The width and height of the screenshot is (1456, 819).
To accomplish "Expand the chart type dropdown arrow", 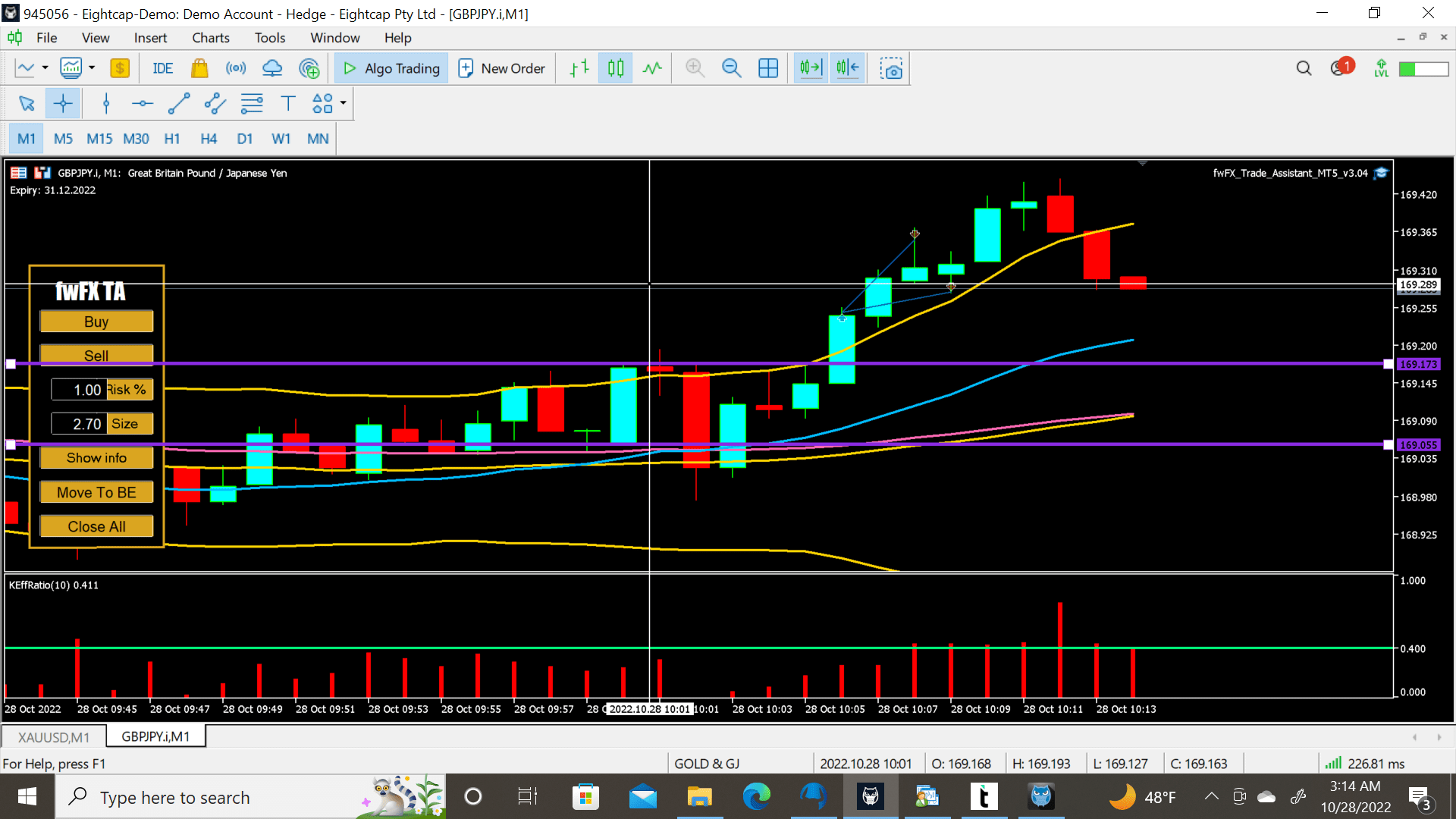I will click(x=45, y=68).
